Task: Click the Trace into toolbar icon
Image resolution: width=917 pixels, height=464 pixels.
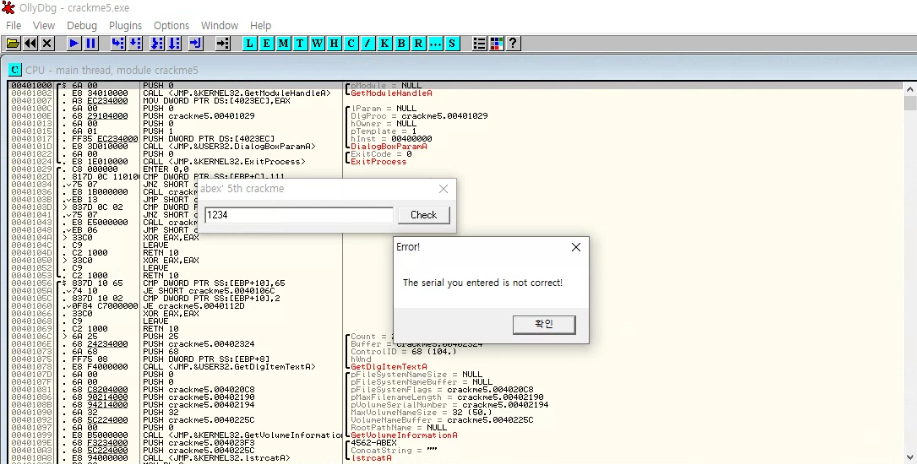Action: [157, 43]
